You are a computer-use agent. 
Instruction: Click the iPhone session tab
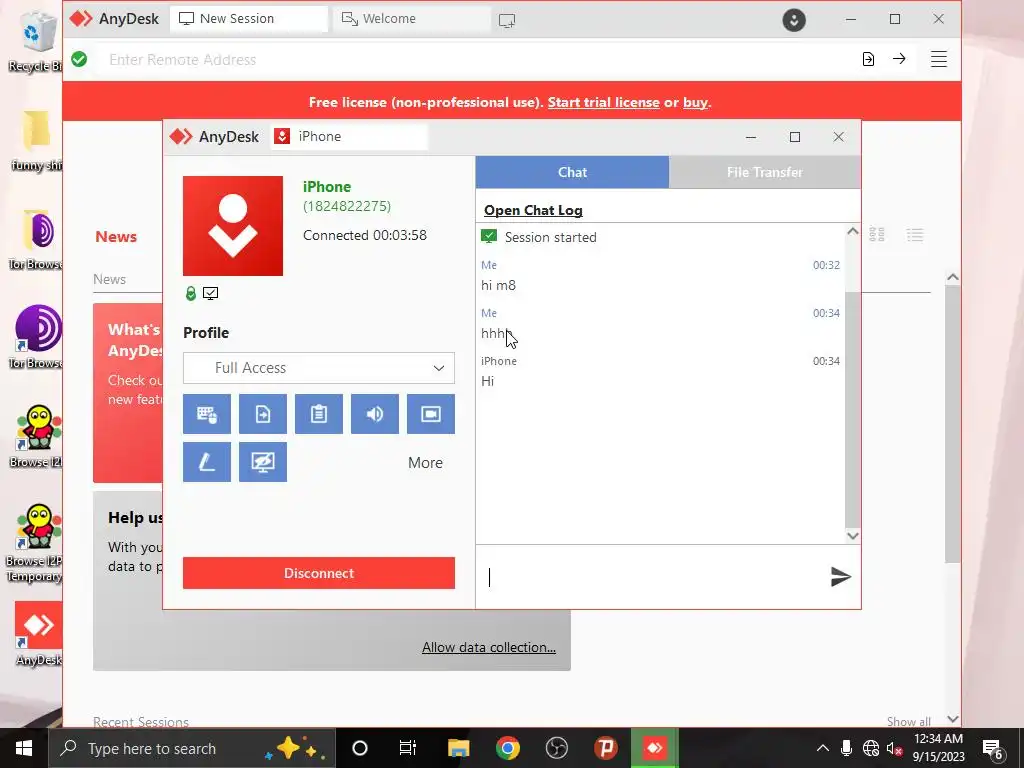349,136
